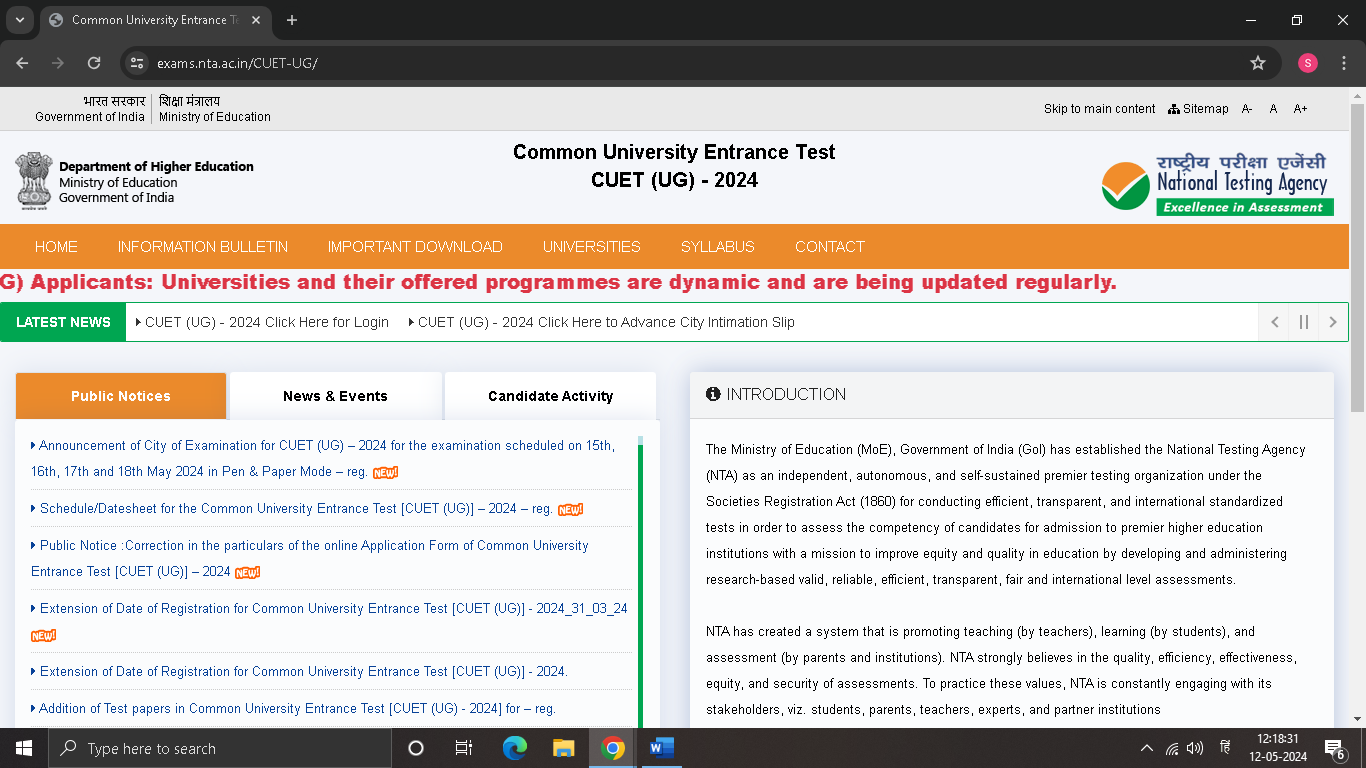The image size is (1366, 768).
Task: Open INFORMATION BULLETIN menu
Action: [x=203, y=247]
